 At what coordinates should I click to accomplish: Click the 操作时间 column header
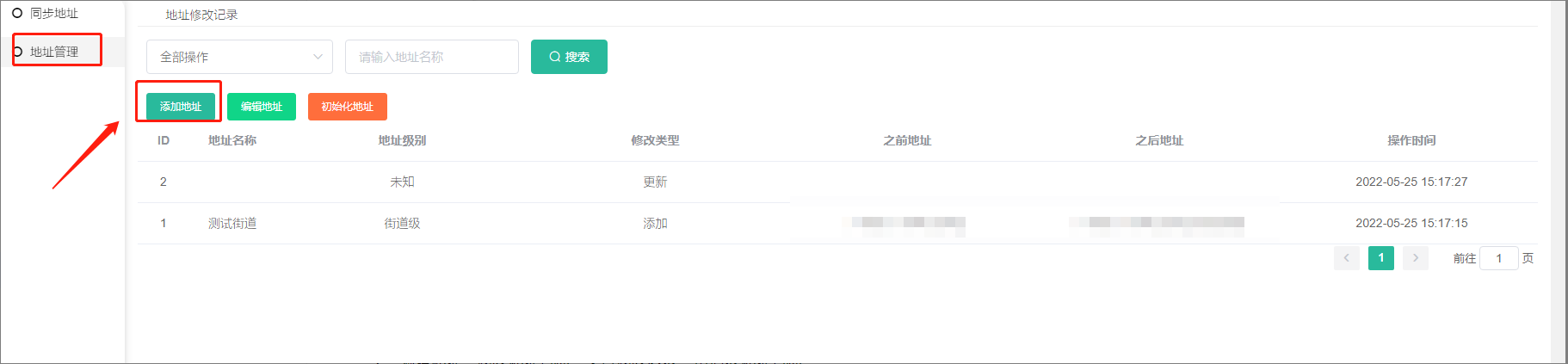click(1411, 140)
